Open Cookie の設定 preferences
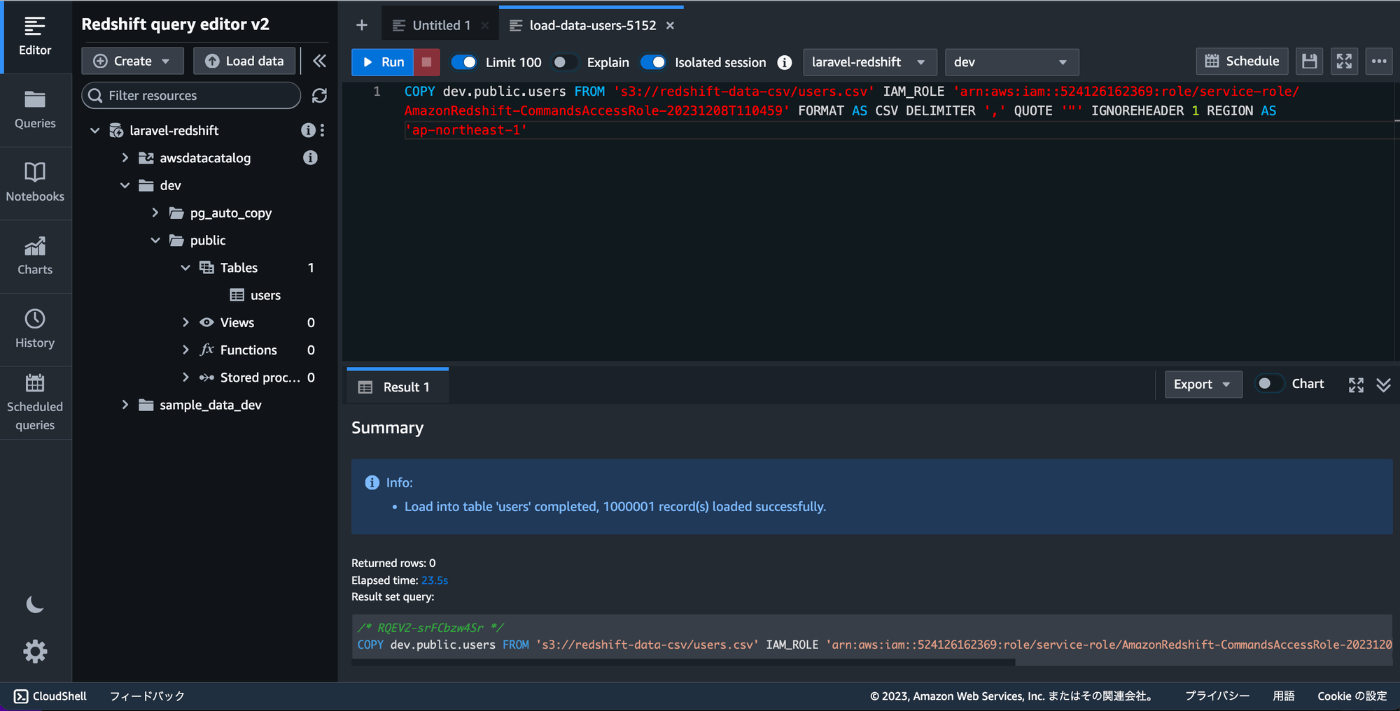This screenshot has height=711, width=1400. pyautogui.click(x=1352, y=696)
